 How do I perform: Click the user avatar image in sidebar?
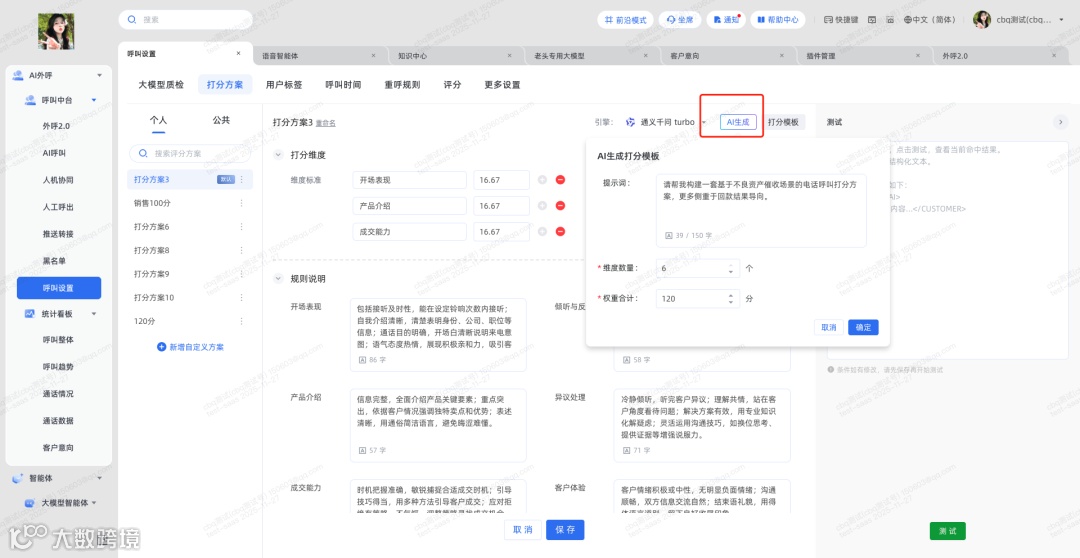[56, 32]
